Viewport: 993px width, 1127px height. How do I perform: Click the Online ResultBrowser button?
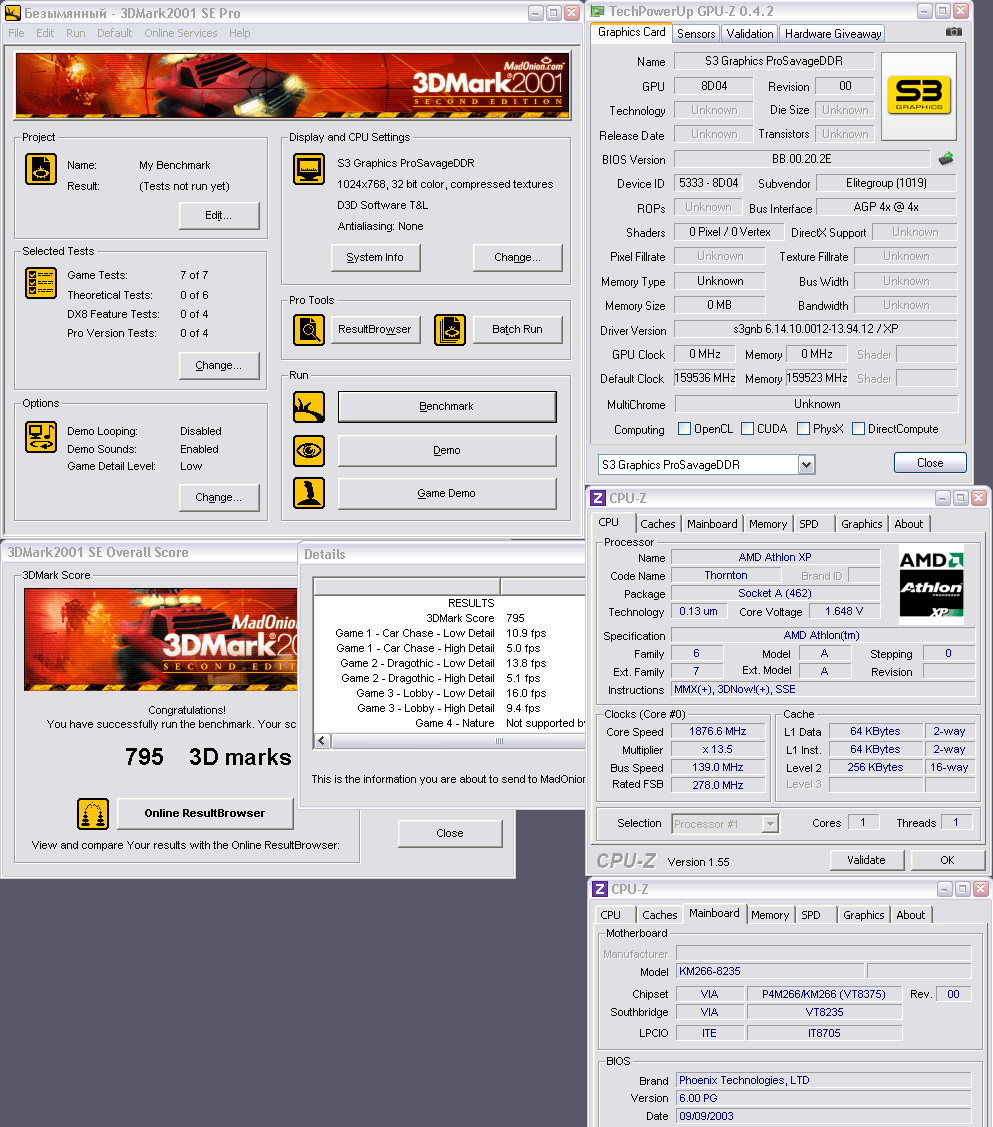tap(205, 814)
